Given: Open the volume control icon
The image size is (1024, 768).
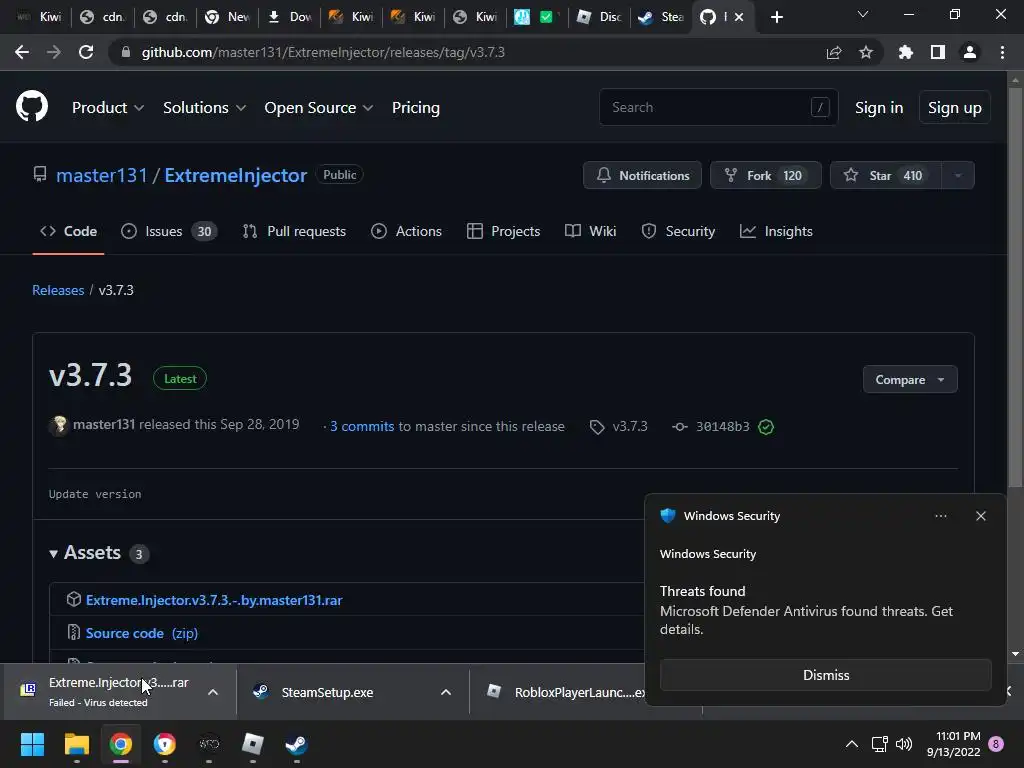Looking at the screenshot, I should click(x=904, y=744).
